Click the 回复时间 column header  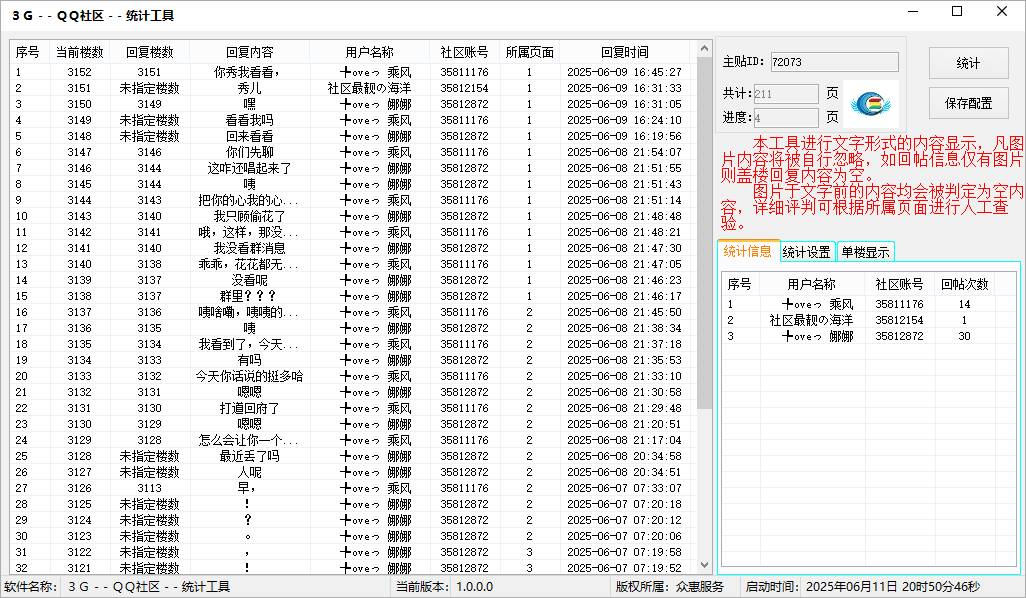[x=625, y=52]
